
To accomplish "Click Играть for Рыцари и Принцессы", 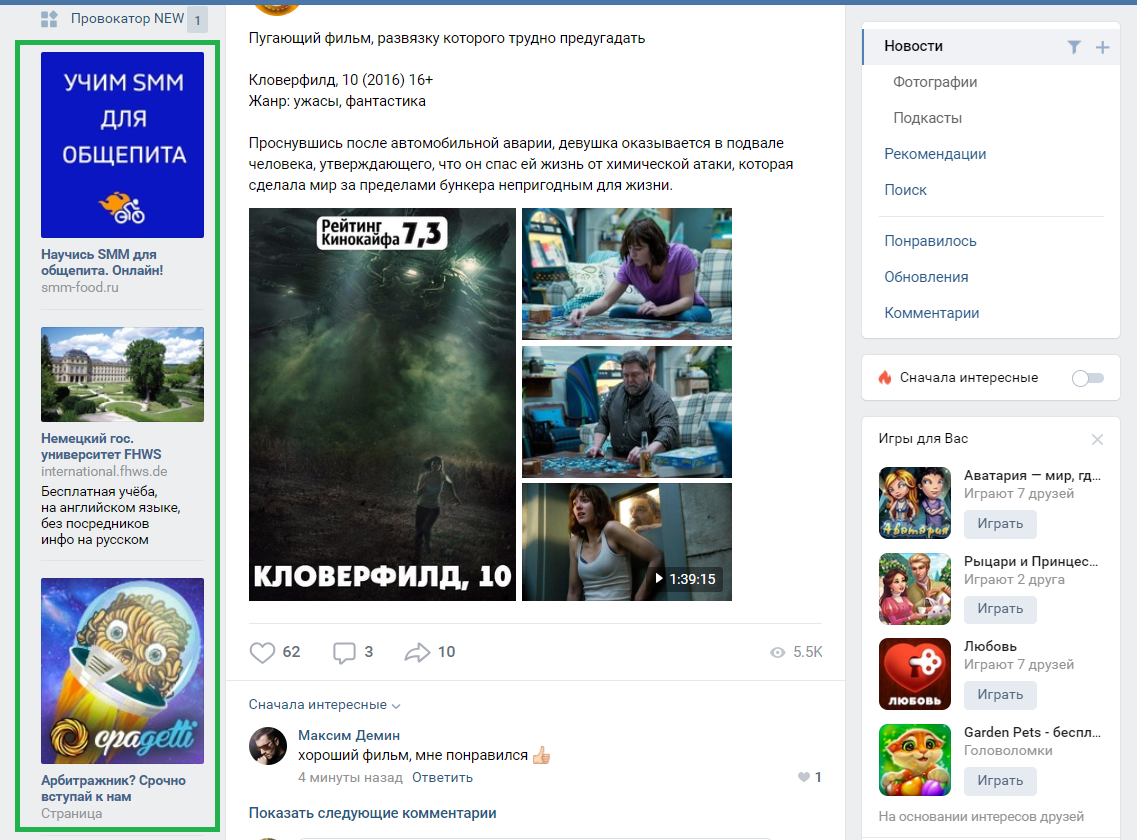I will tap(1000, 609).
